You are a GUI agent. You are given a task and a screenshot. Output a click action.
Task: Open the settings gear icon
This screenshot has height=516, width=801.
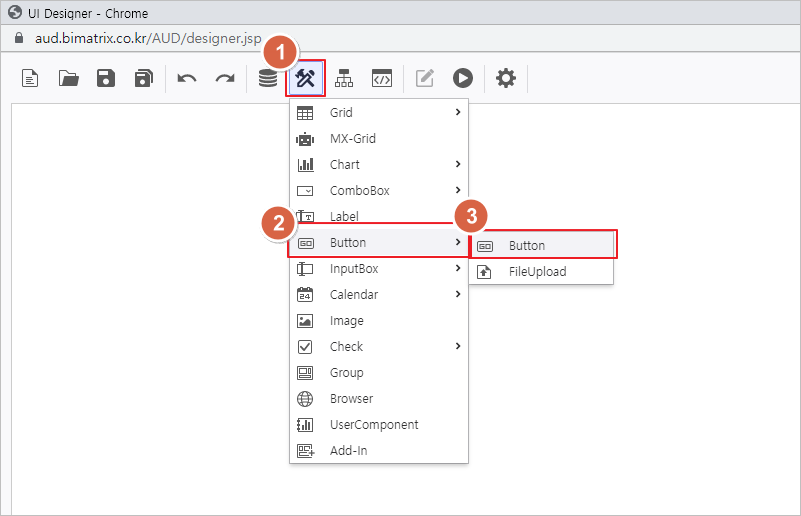tap(506, 78)
